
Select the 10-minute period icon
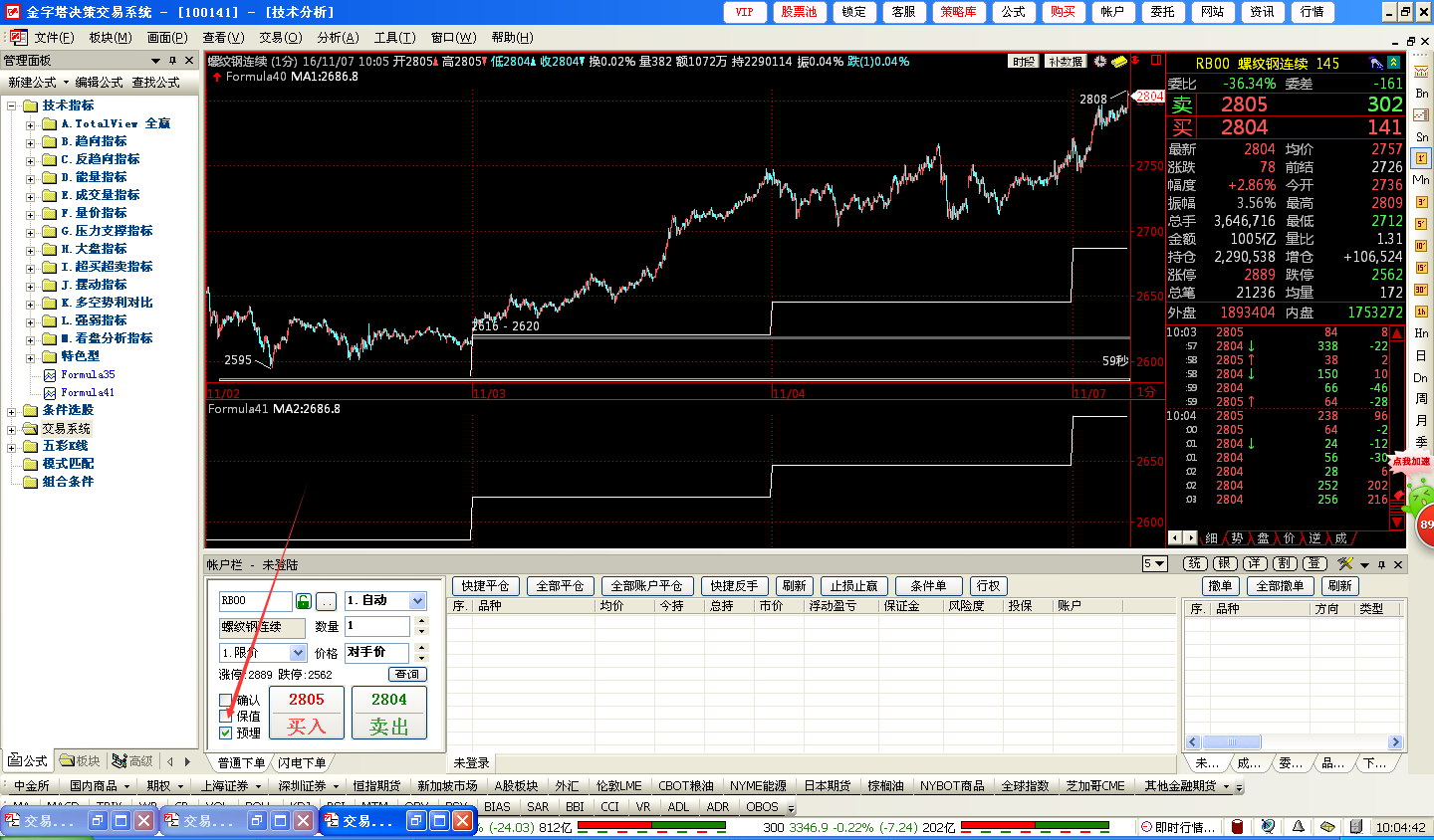pos(1421,246)
